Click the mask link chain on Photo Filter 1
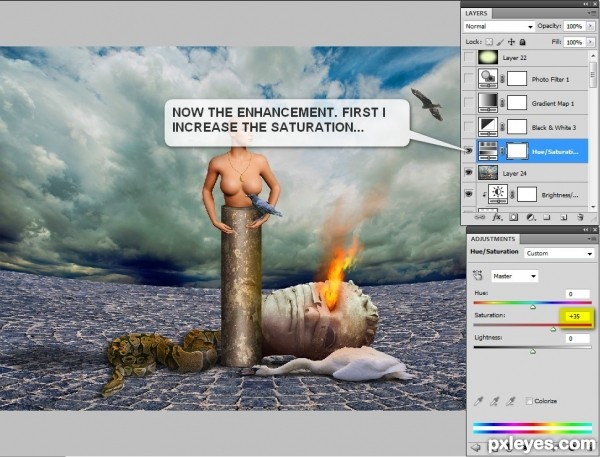This screenshot has width=600, height=457. coord(502,79)
